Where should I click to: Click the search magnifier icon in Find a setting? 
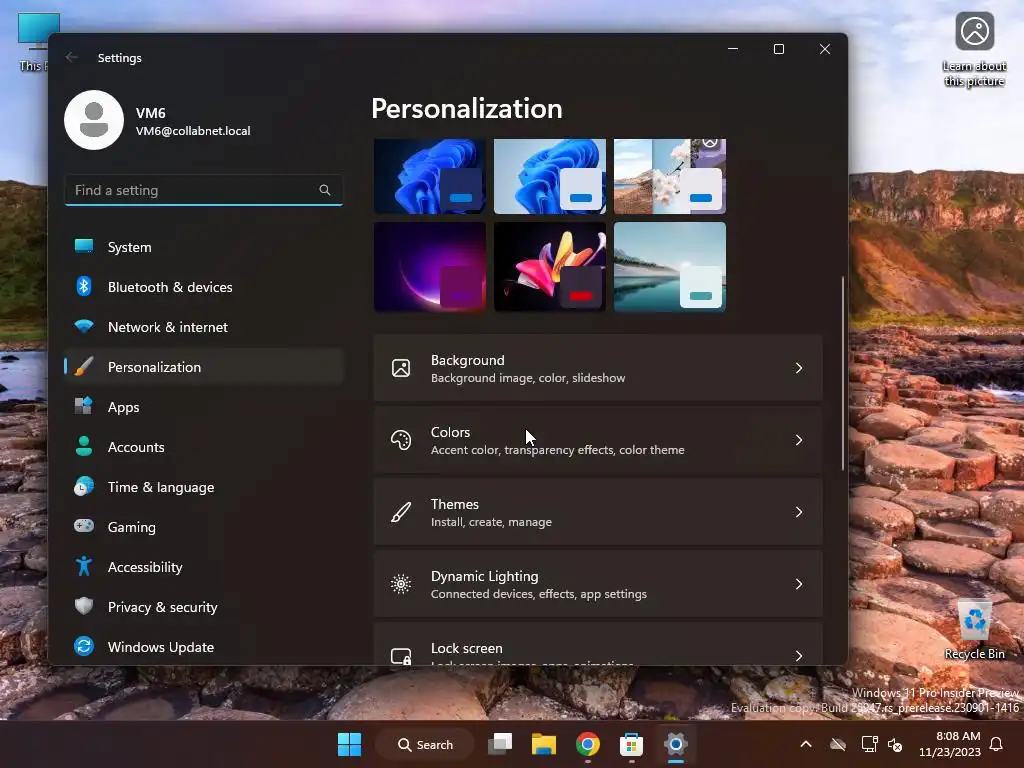click(x=325, y=190)
